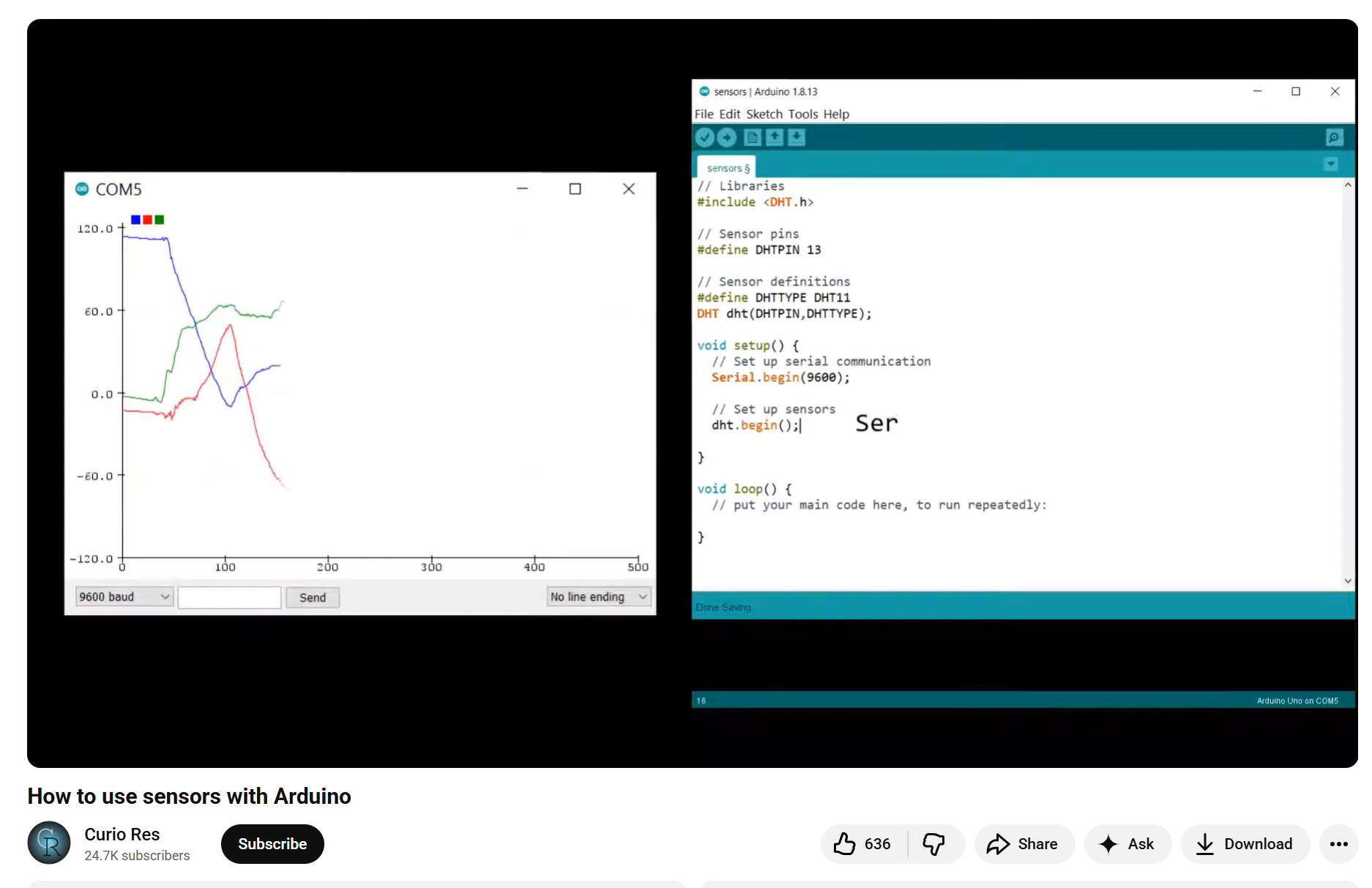Open the Sketch menu
Viewport: 1372px width, 888px height.
[x=764, y=114]
